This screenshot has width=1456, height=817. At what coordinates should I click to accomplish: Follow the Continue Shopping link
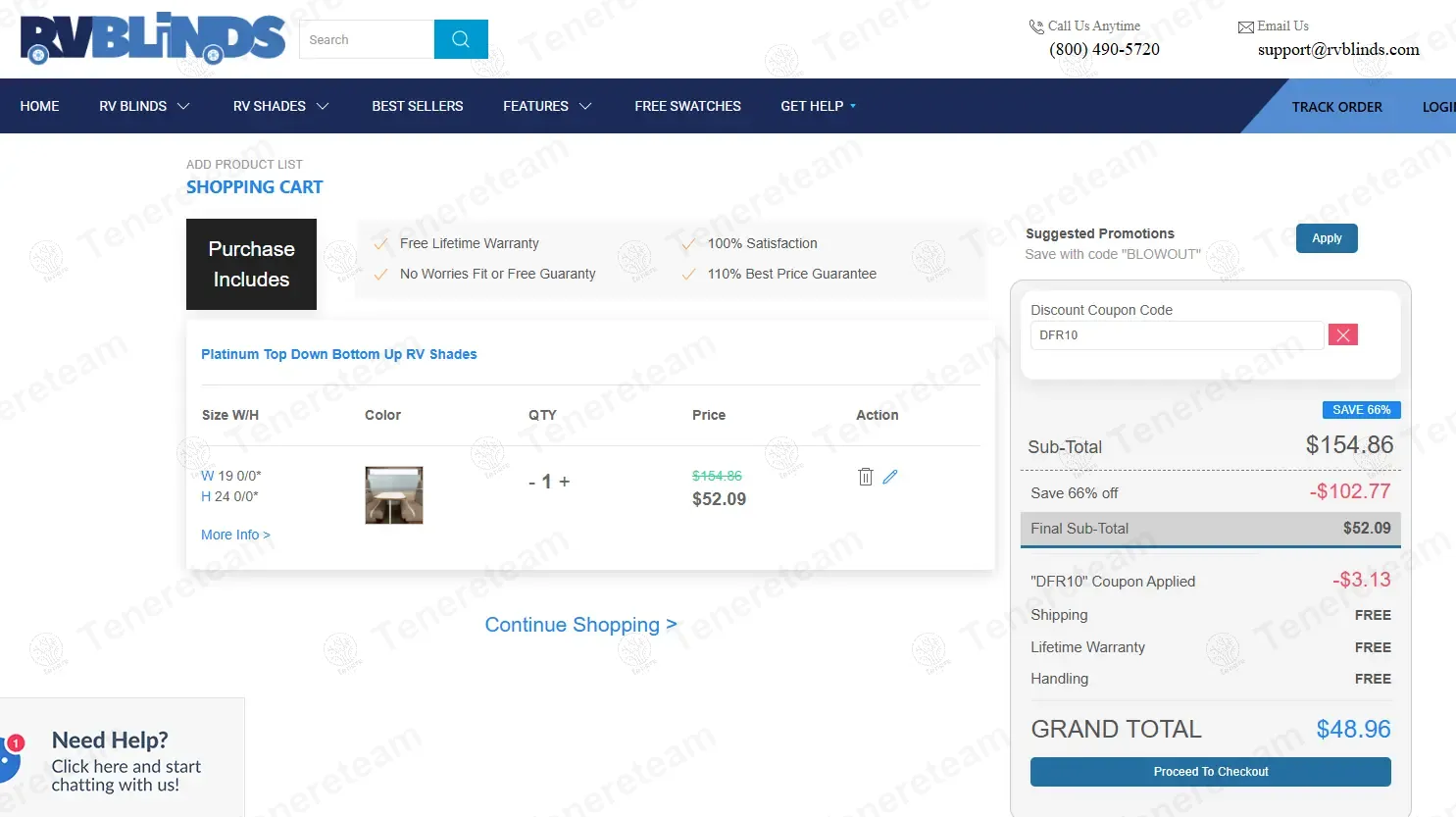pos(580,625)
